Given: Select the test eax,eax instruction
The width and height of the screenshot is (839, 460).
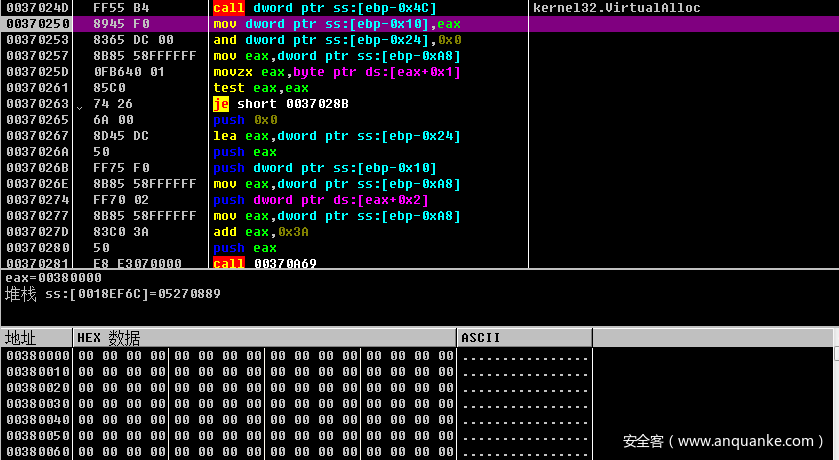Looking at the screenshot, I should tap(261, 88).
